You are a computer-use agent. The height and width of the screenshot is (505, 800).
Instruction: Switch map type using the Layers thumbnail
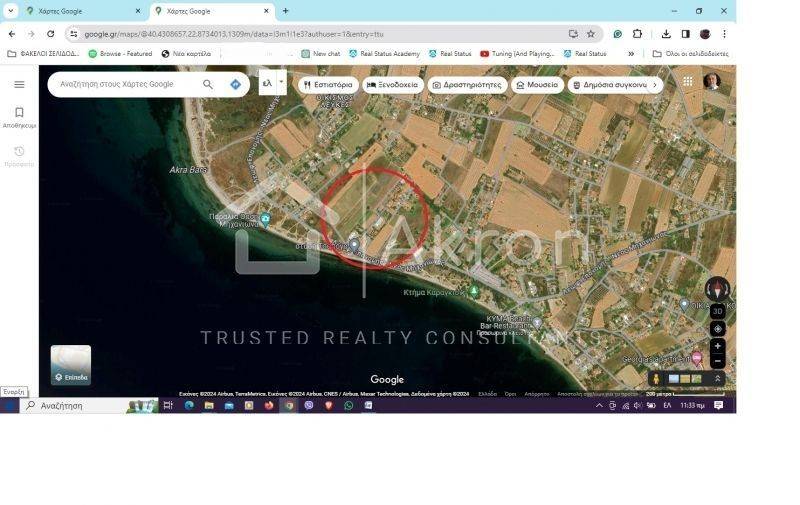71,365
